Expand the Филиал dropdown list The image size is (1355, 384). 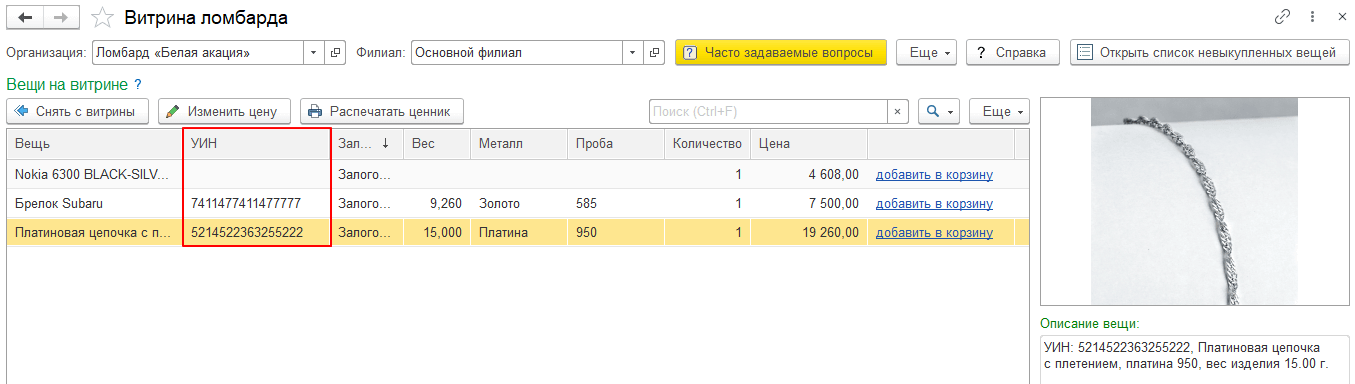pyautogui.click(x=633, y=52)
